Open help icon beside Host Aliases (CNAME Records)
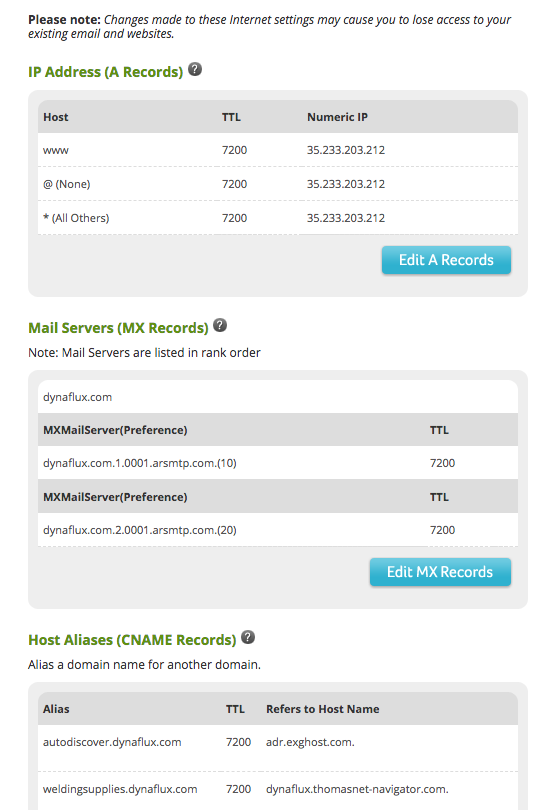 coord(248,637)
